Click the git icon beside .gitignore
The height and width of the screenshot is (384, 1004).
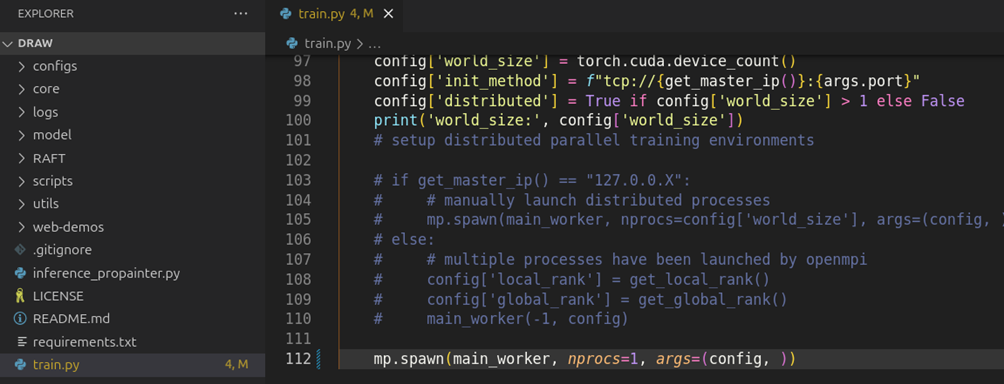tap(21, 250)
